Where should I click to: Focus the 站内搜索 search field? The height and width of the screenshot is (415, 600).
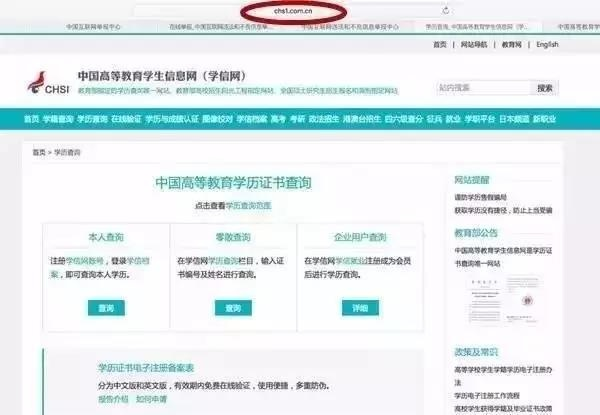484,88
